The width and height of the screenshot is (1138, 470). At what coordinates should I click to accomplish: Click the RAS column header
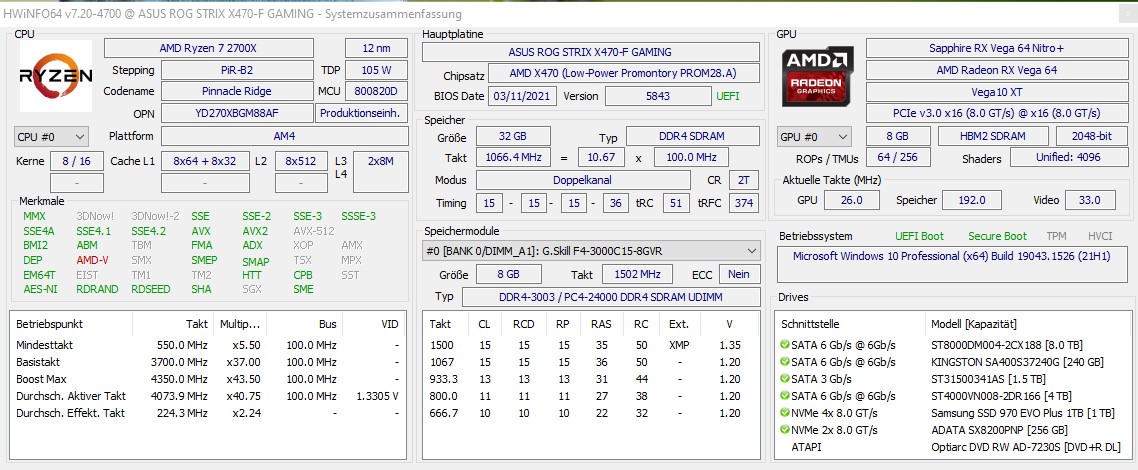click(x=600, y=324)
